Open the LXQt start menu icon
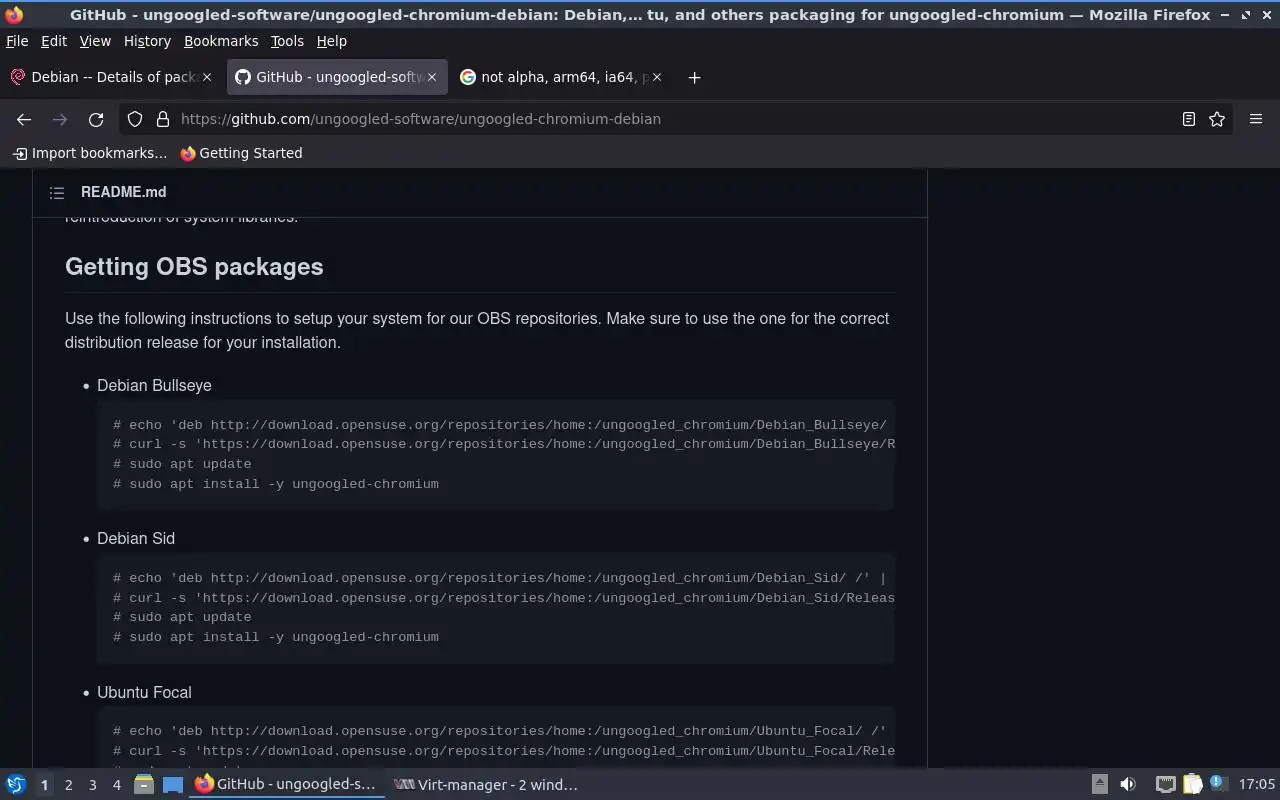1280x800 pixels. 16,785
